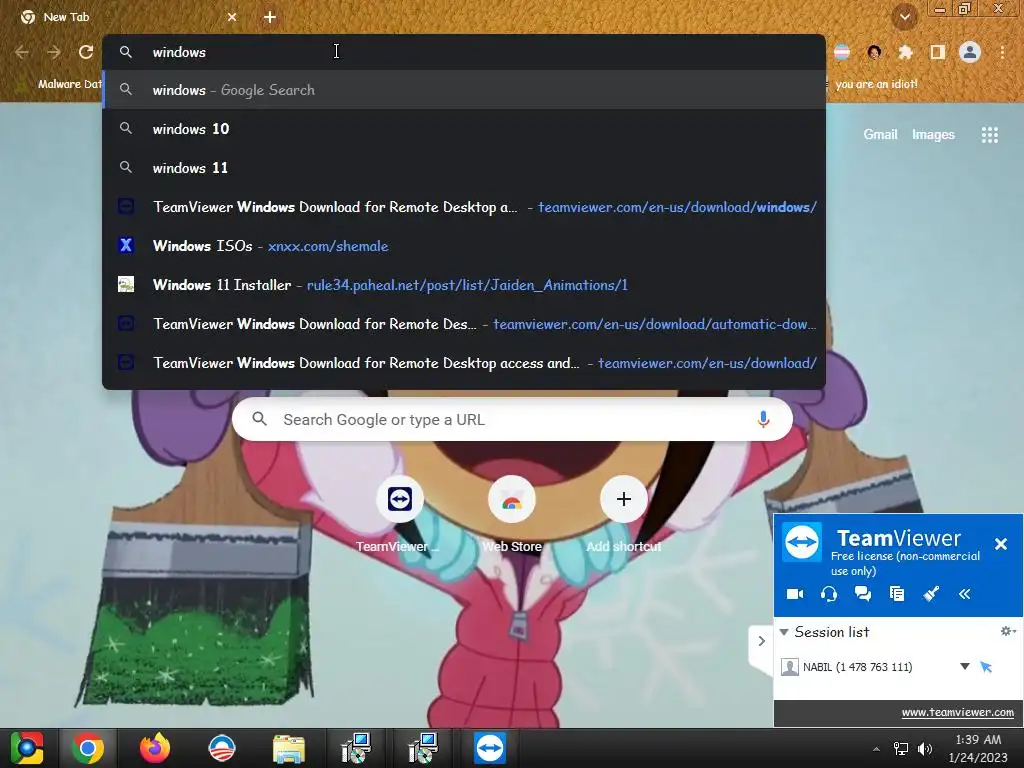Viewport: 1024px width, 768px height.
Task: Choose the 'windows - Google Search' suggestion
Action: click(x=464, y=90)
